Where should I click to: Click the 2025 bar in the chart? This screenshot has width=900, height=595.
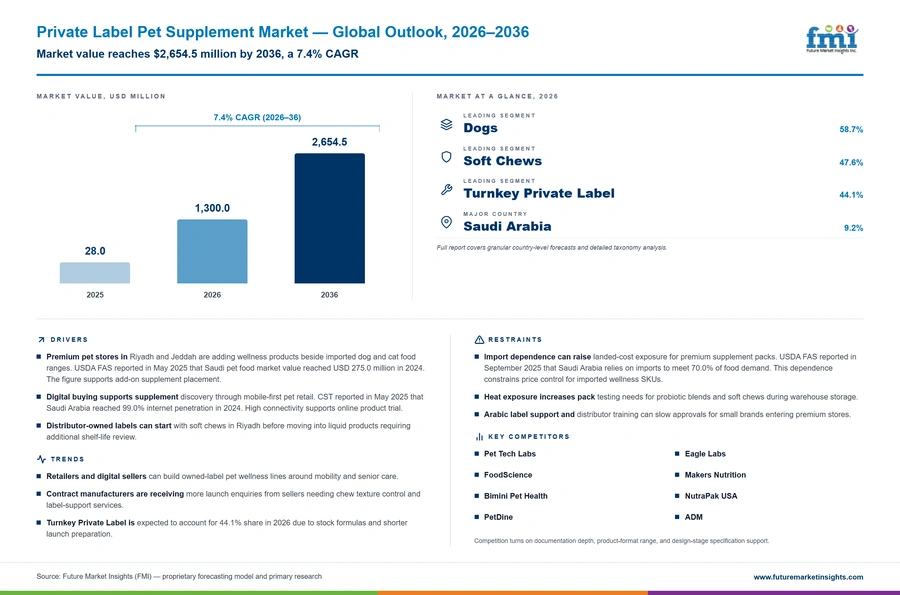tap(95, 273)
